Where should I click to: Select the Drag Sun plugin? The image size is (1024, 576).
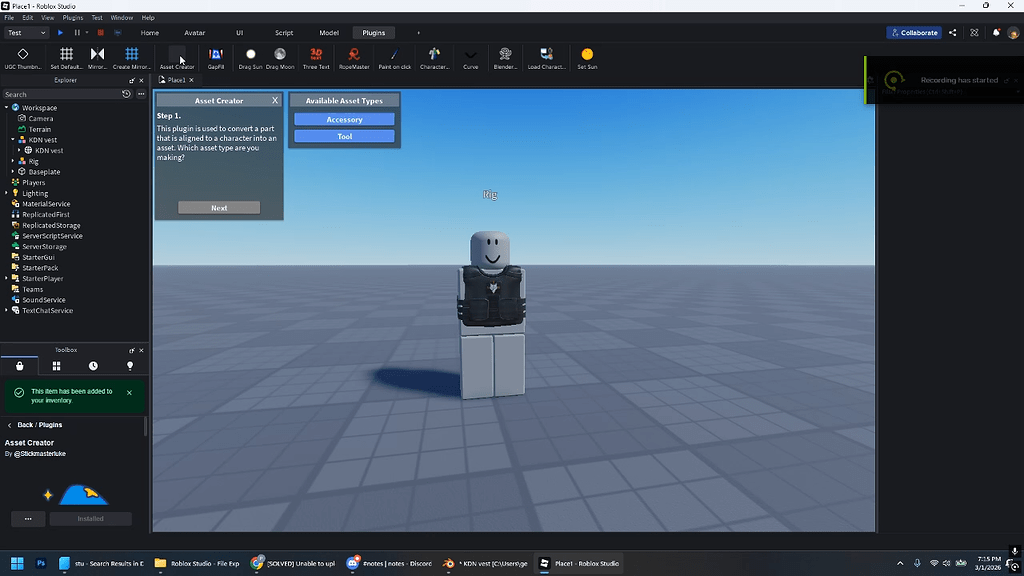pyautogui.click(x=250, y=57)
